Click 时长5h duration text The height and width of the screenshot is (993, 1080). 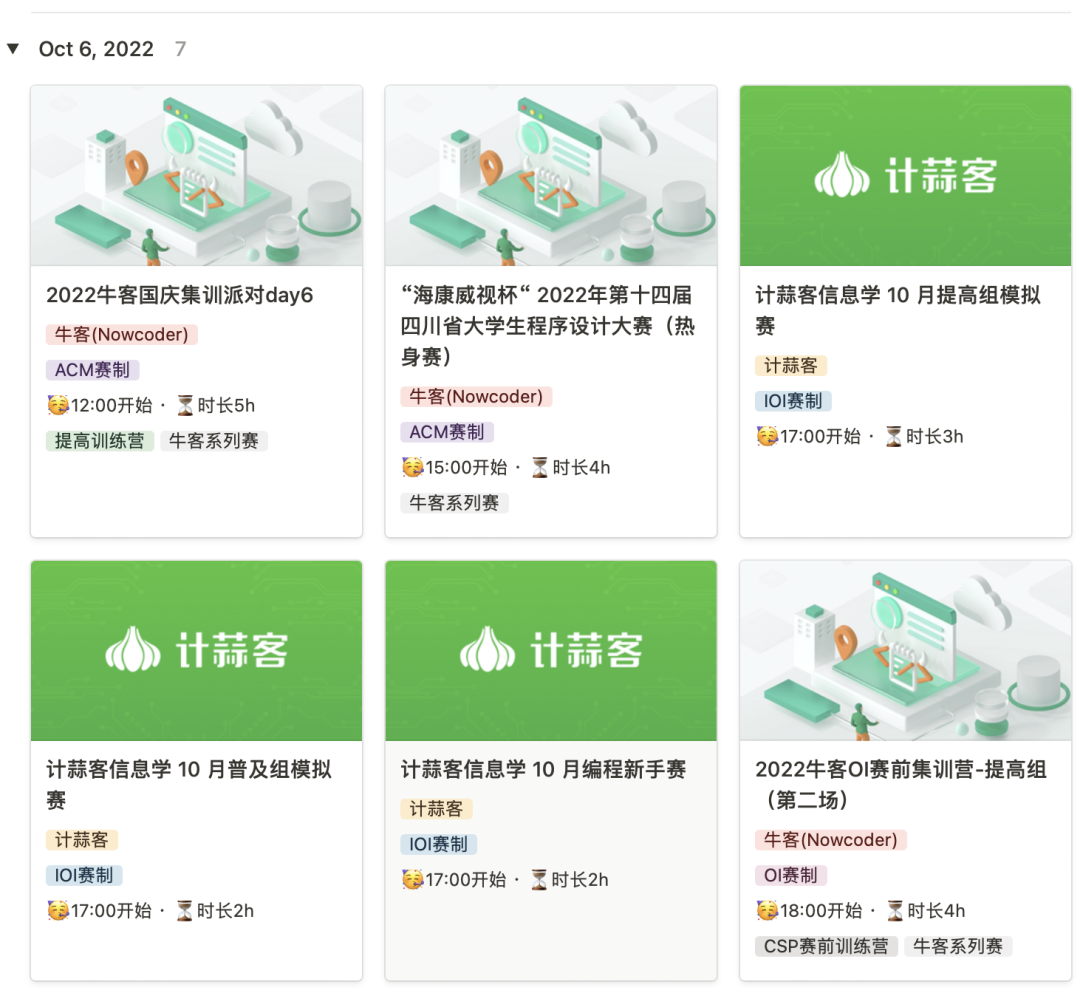(x=226, y=406)
